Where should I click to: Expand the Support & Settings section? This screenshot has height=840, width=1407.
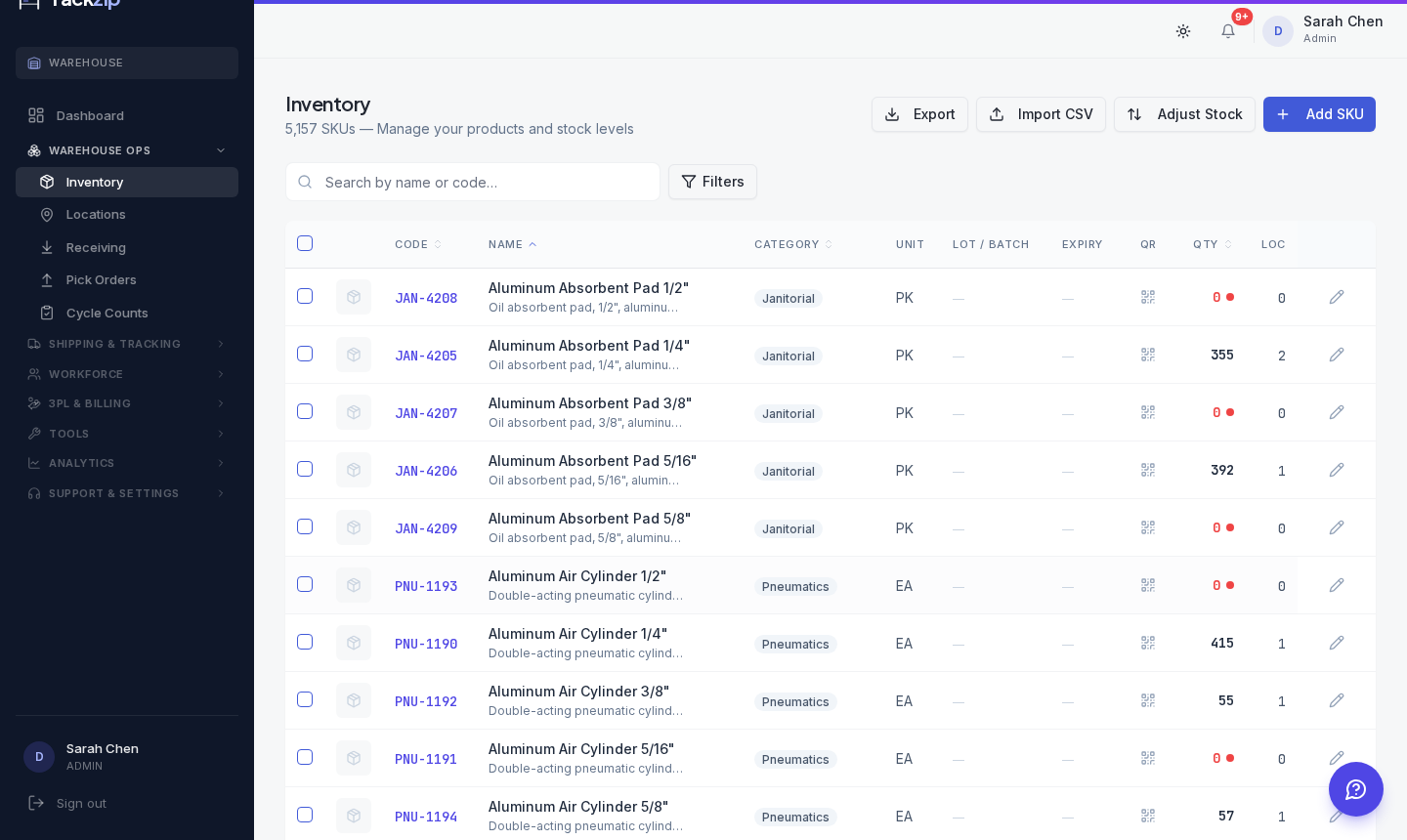click(127, 493)
